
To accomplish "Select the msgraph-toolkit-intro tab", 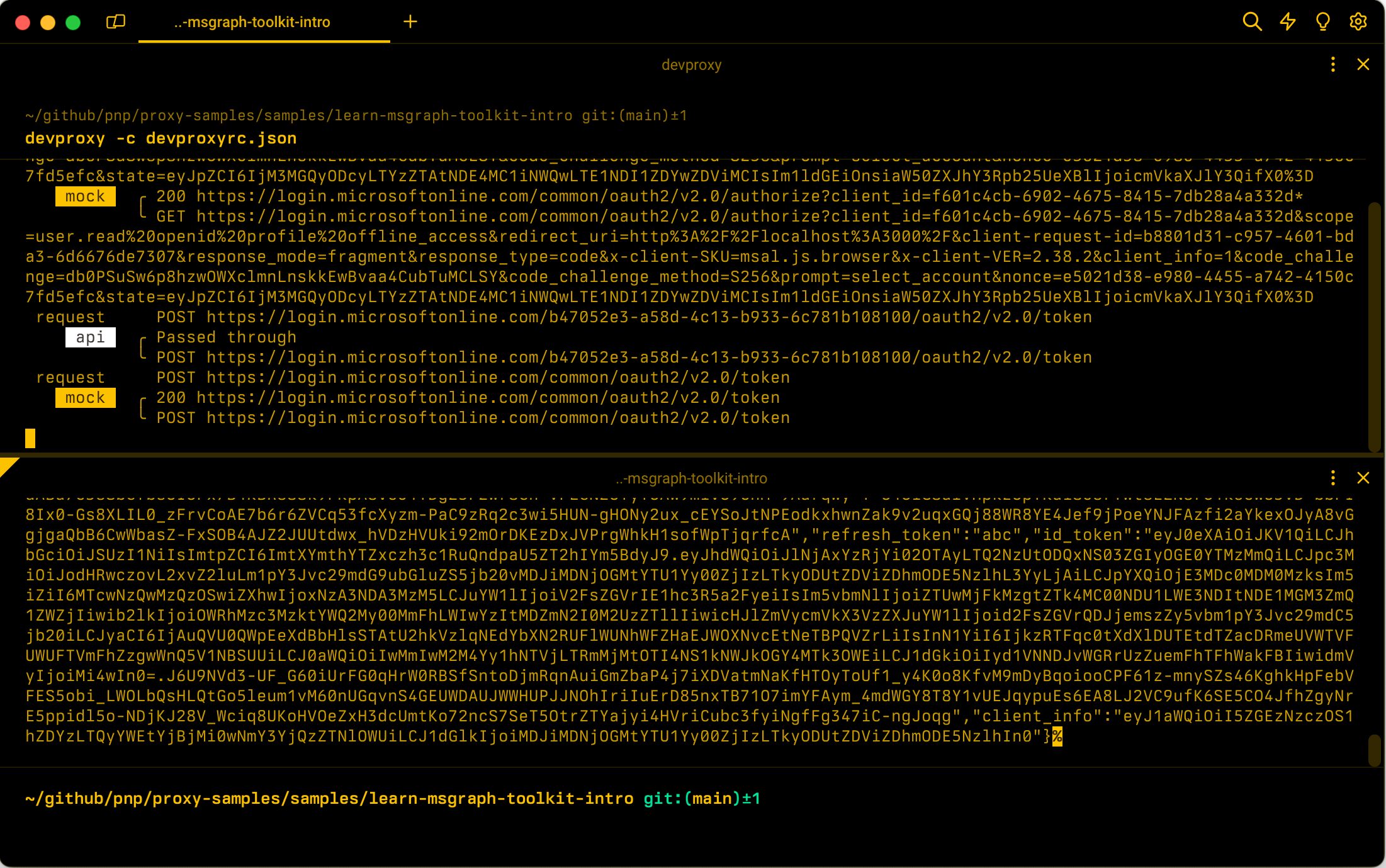I will pyautogui.click(x=252, y=22).
